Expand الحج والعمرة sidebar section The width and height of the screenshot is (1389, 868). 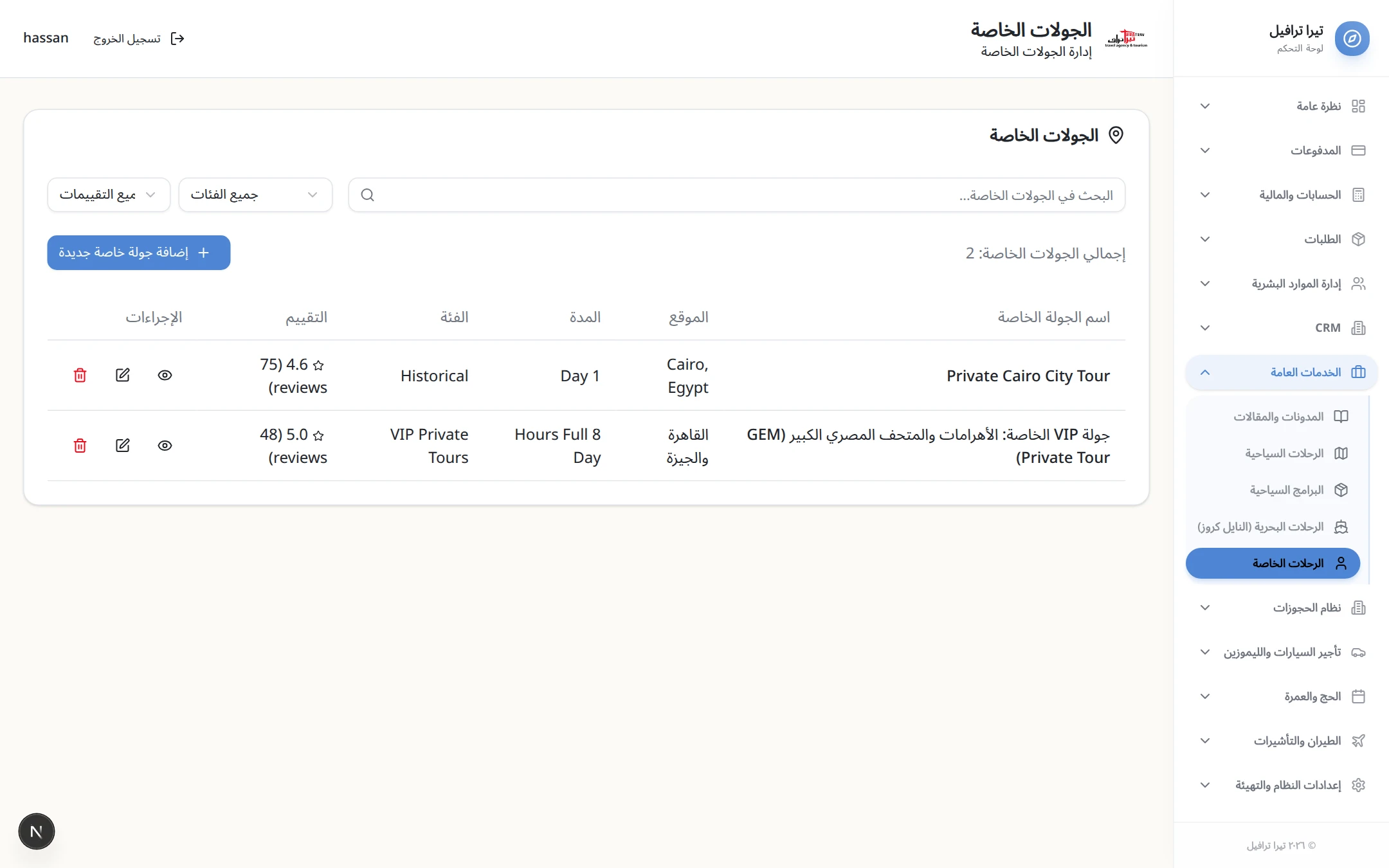(x=1282, y=696)
